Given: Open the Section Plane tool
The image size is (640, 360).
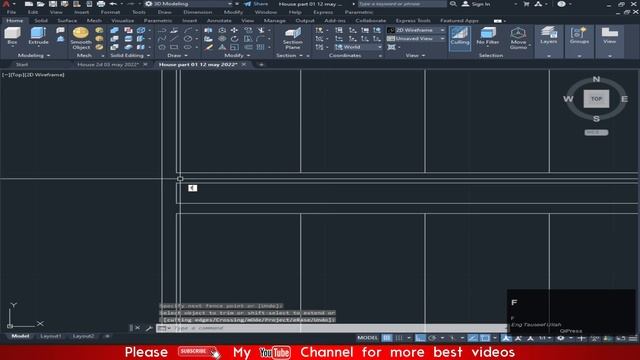Looking at the screenshot, I should pos(293,38).
